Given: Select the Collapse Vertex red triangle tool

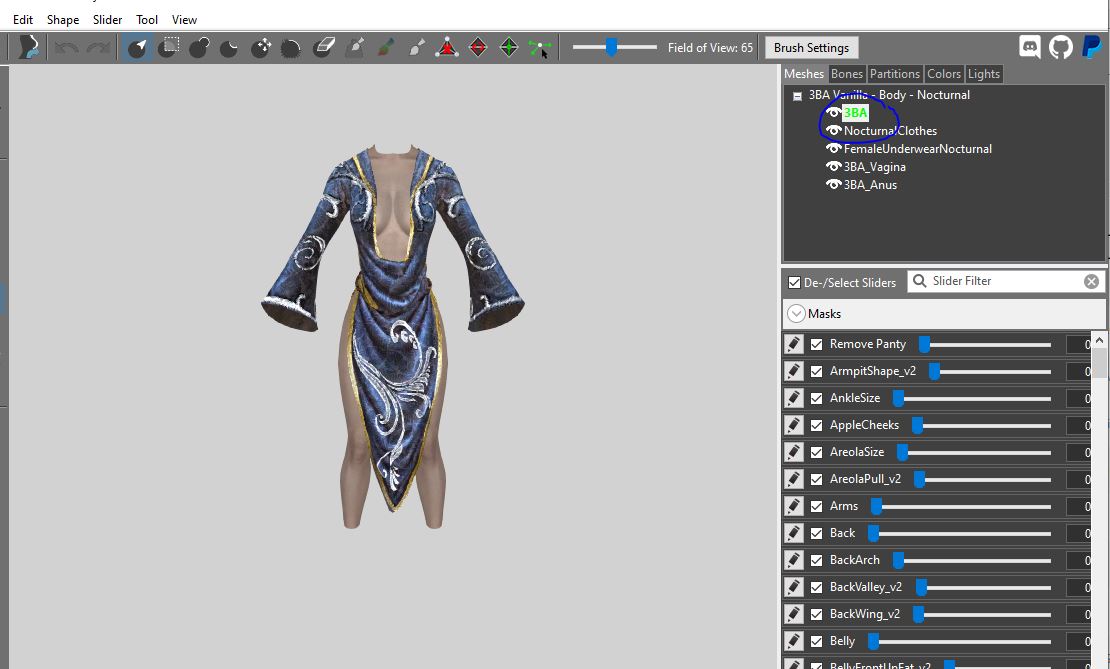Looking at the screenshot, I should point(447,47).
